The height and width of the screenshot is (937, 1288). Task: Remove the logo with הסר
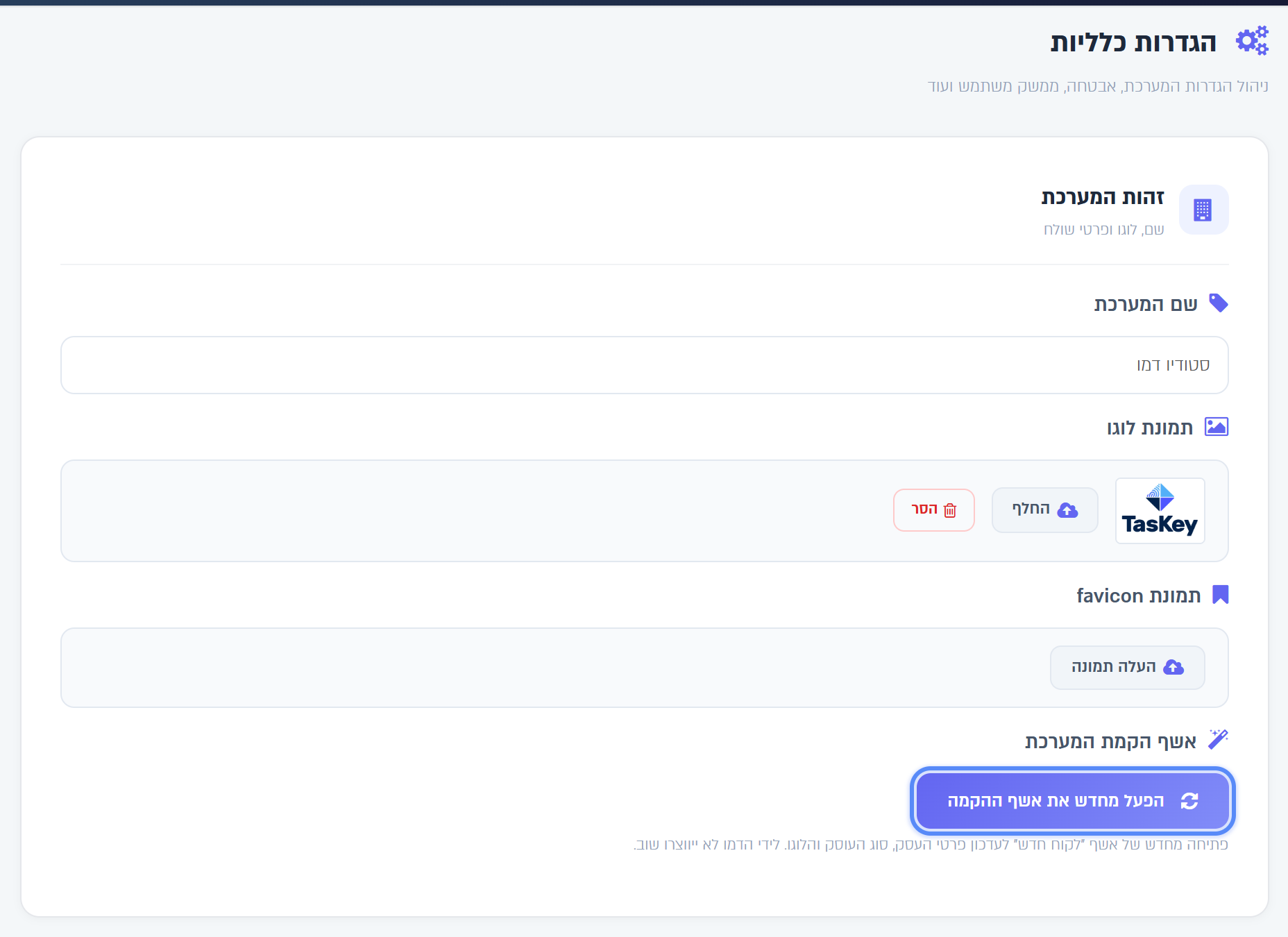tap(933, 510)
